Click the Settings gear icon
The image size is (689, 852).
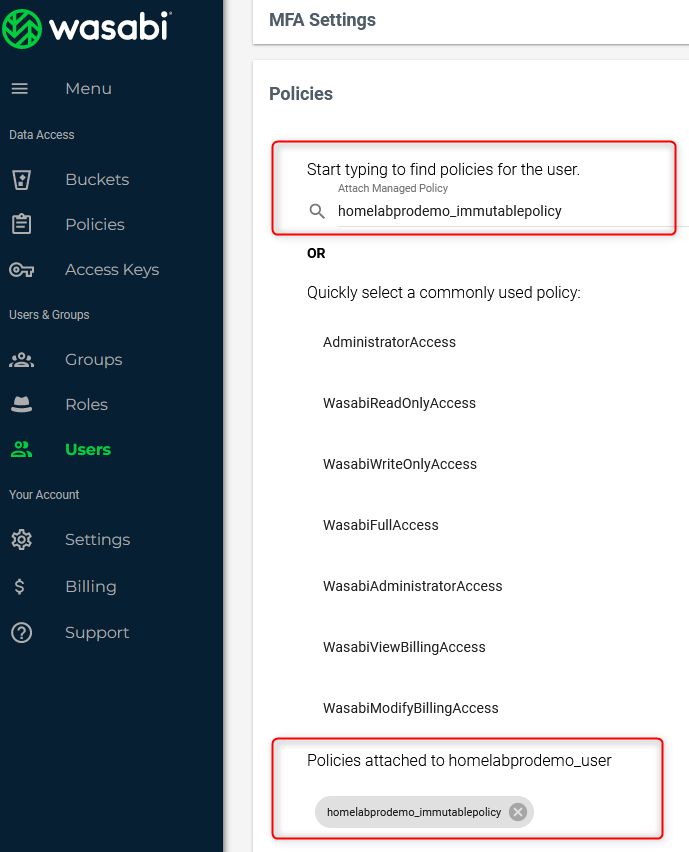coord(21,540)
